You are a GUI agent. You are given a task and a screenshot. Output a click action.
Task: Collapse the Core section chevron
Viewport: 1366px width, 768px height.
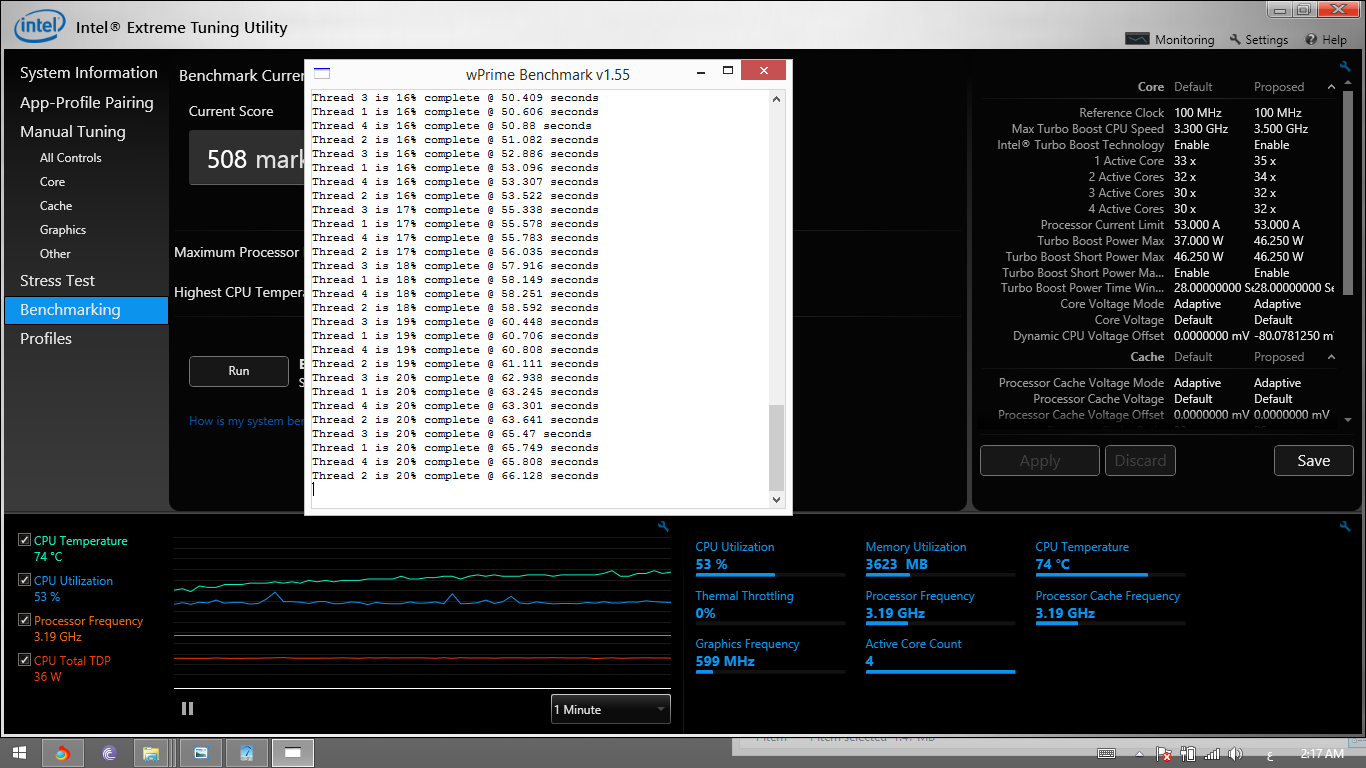pos(1331,87)
